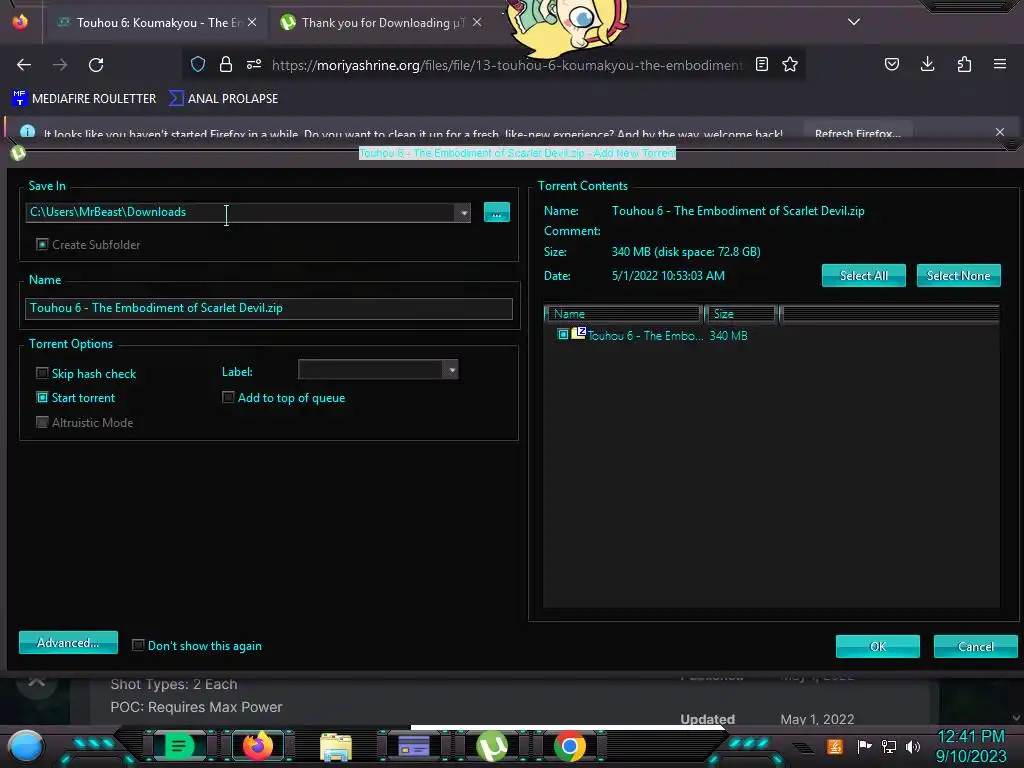This screenshot has width=1024, height=768.
Task: Click the Firefox forward arrow
Action: point(60,65)
